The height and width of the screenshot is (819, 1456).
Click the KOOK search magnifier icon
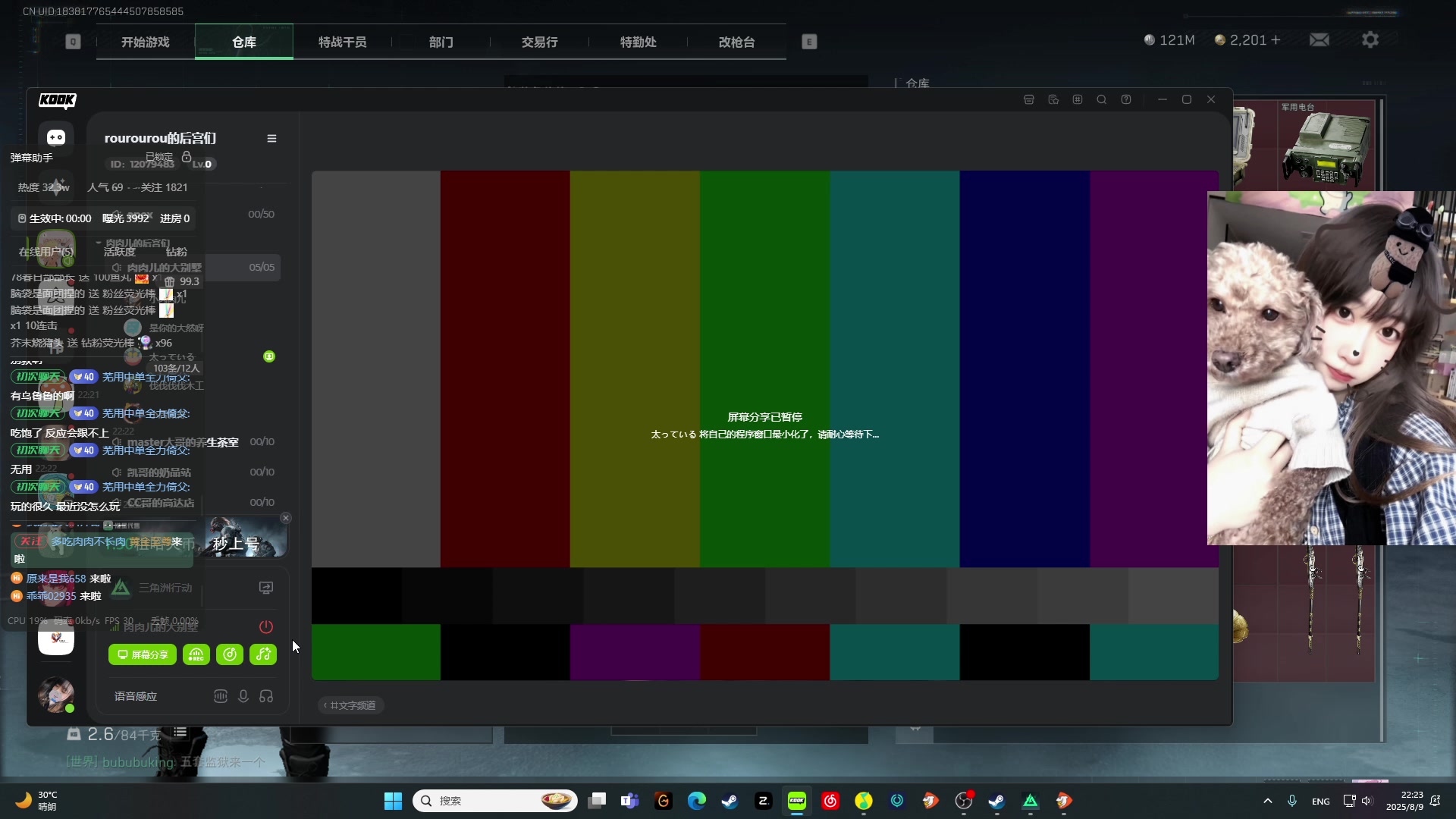click(x=1102, y=100)
